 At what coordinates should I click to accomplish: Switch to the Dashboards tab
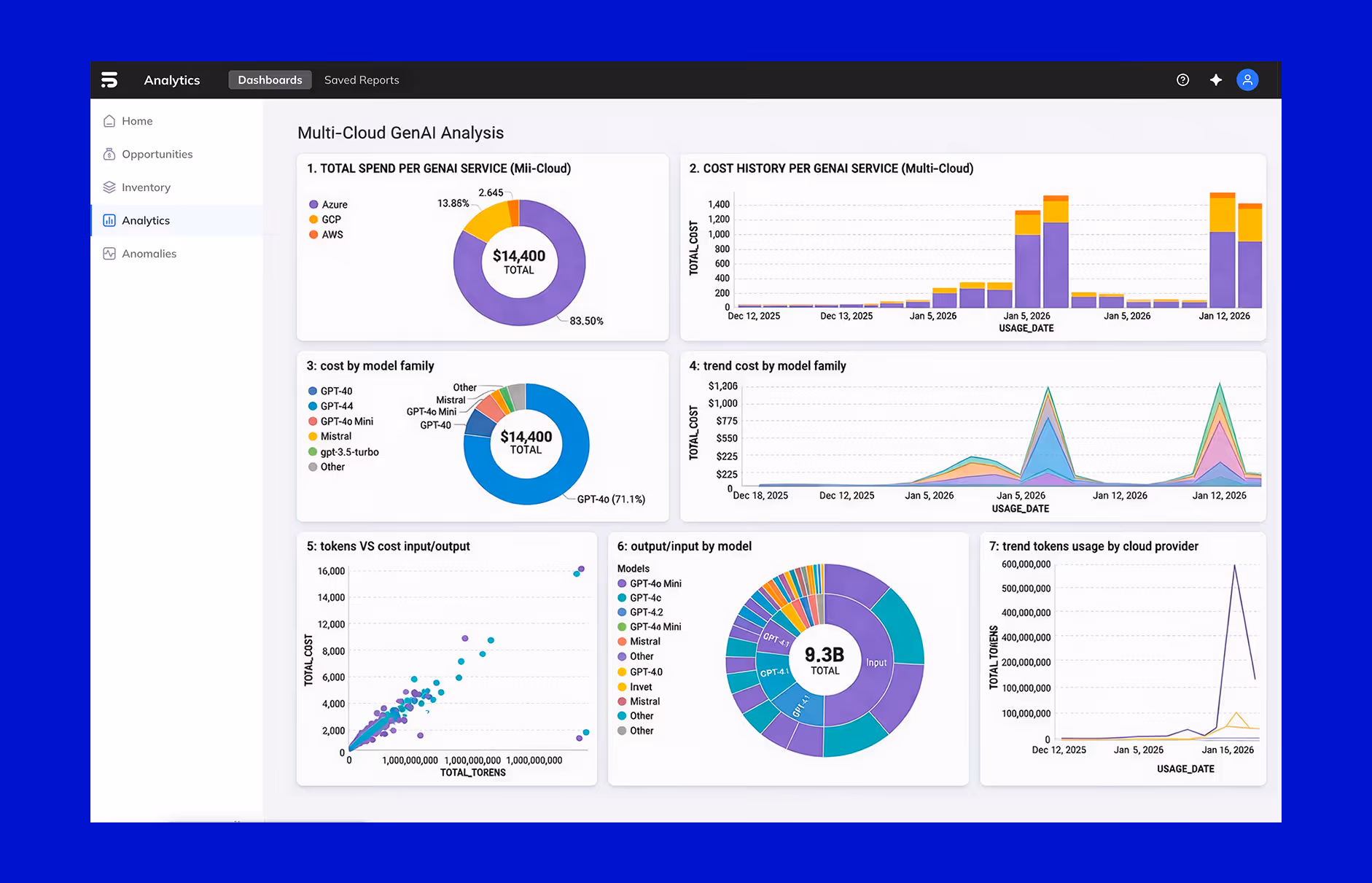(270, 79)
